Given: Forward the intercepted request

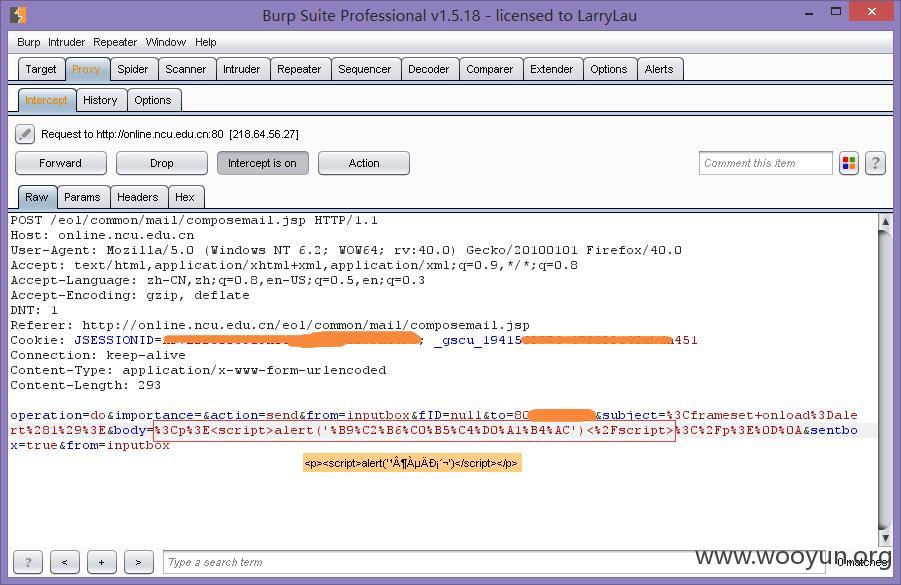Looking at the screenshot, I should click(60, 163).
